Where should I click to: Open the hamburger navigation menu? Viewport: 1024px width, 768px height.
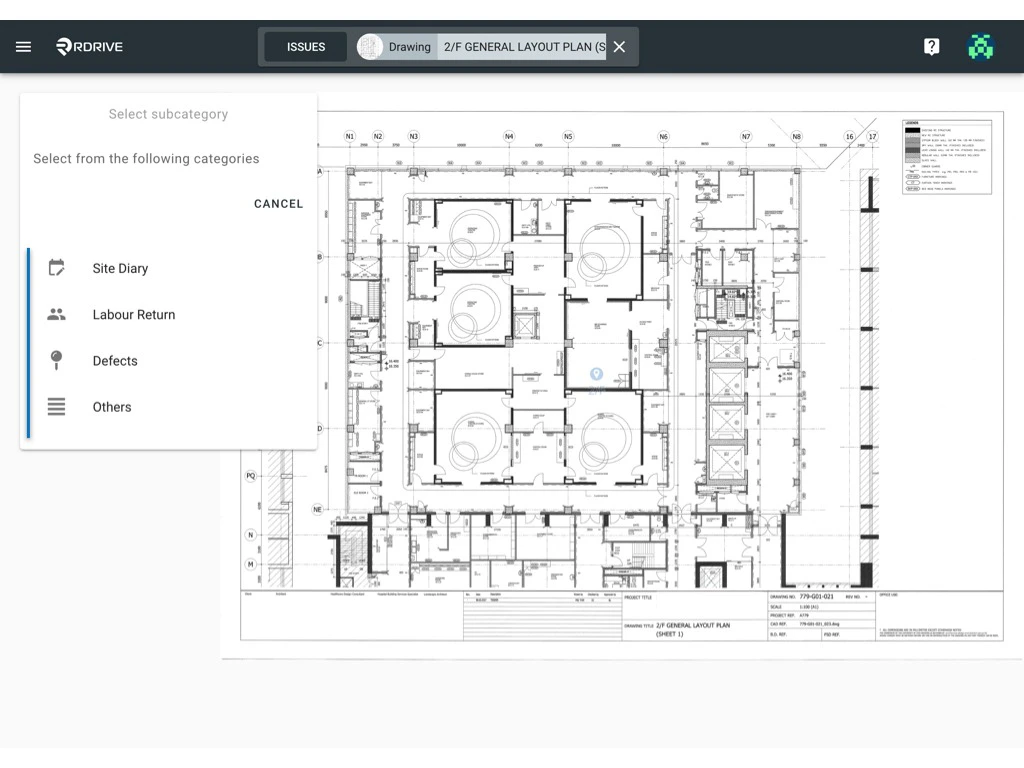click(x=23, y=46)
